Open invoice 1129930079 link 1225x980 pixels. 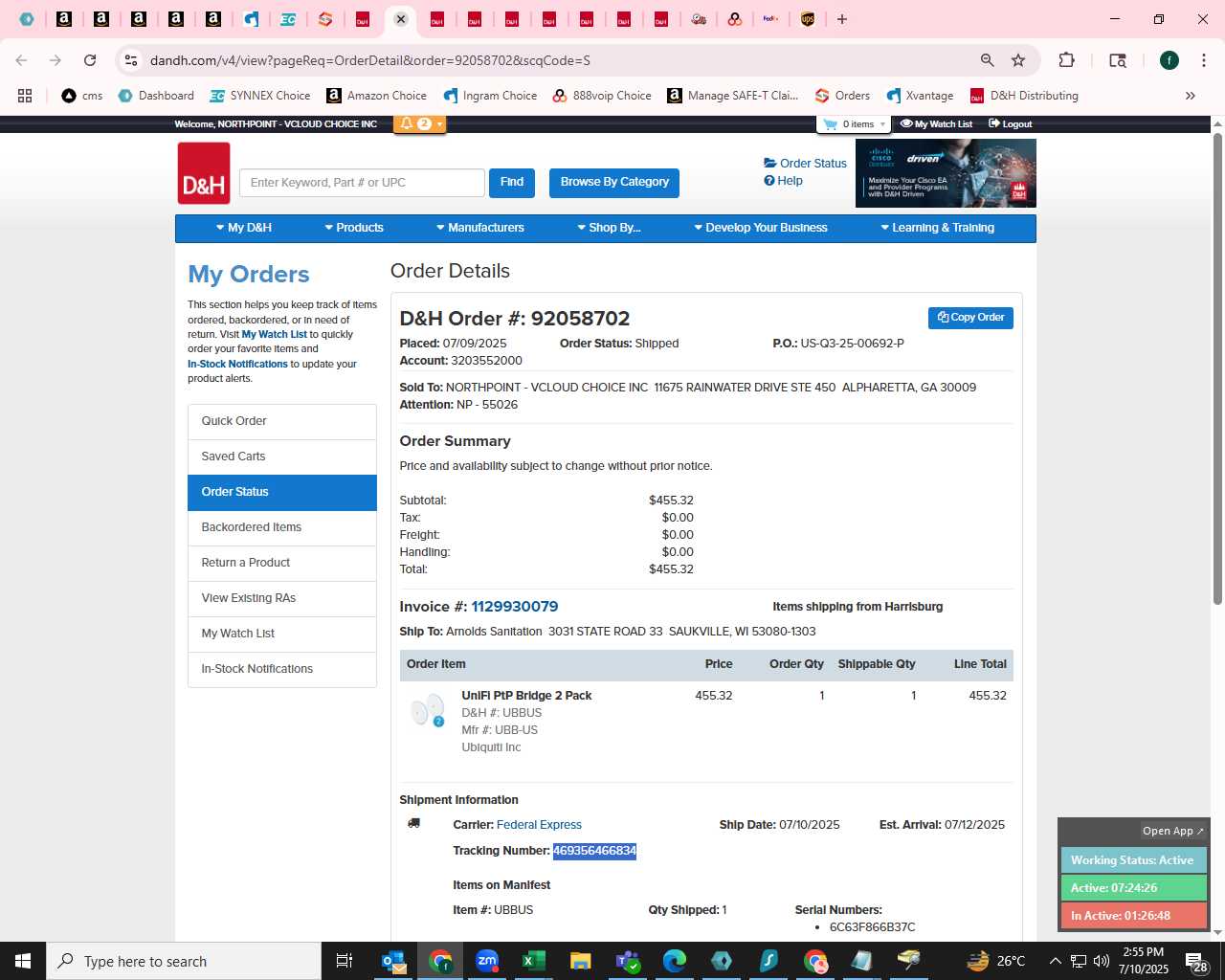(x=515, y=607)
